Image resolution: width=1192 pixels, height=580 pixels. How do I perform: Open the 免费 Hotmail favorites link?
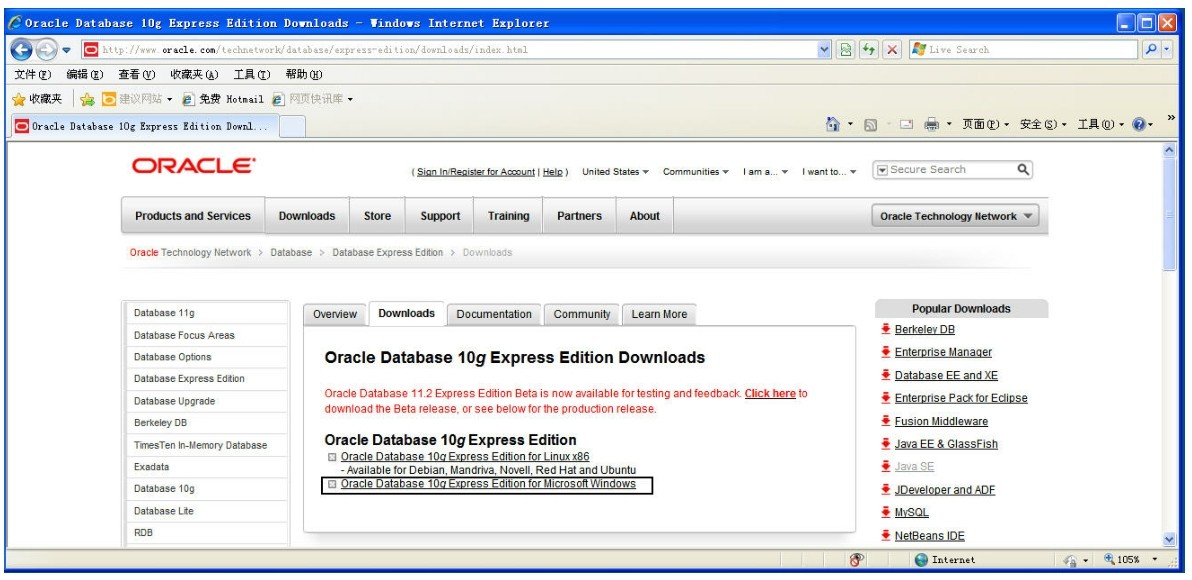(223, 99)
